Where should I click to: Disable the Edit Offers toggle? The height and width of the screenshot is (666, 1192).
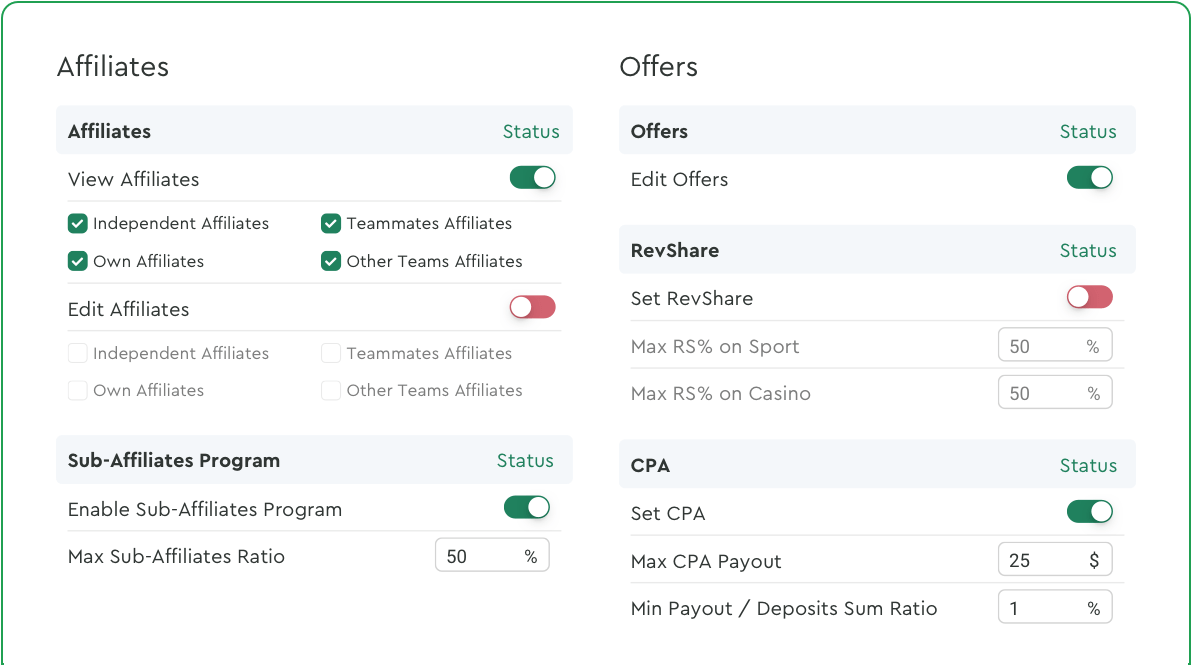pyautogui.click(x=1089, y=178)
